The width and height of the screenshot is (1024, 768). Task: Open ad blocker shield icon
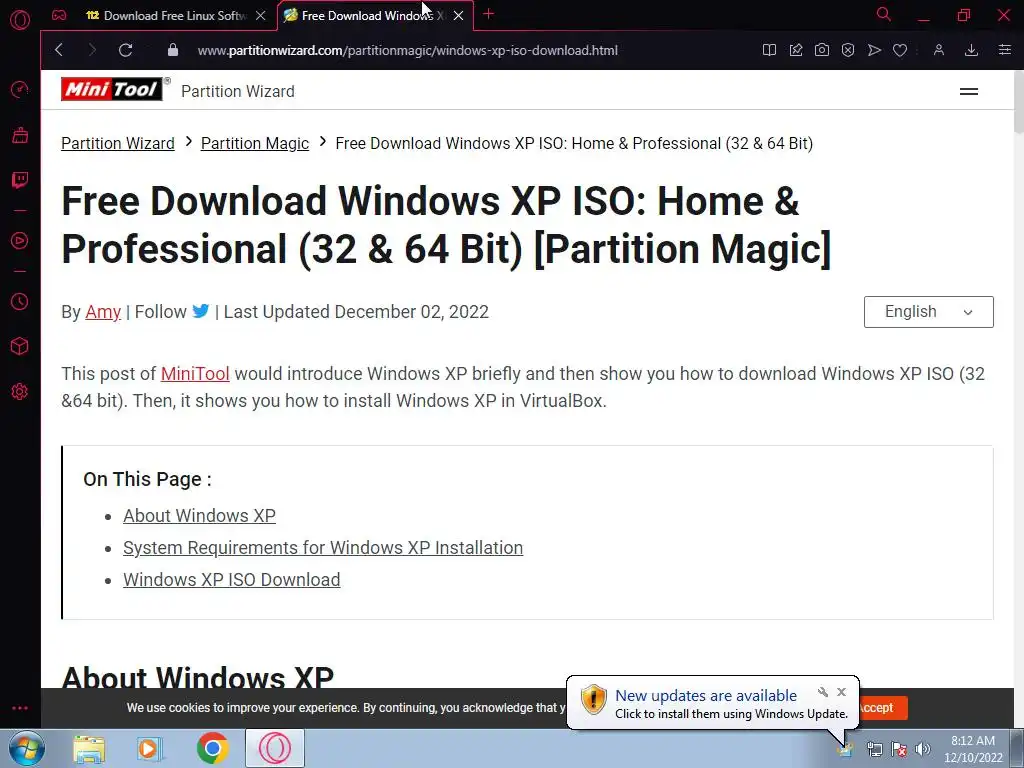click(x=848, y=50)
